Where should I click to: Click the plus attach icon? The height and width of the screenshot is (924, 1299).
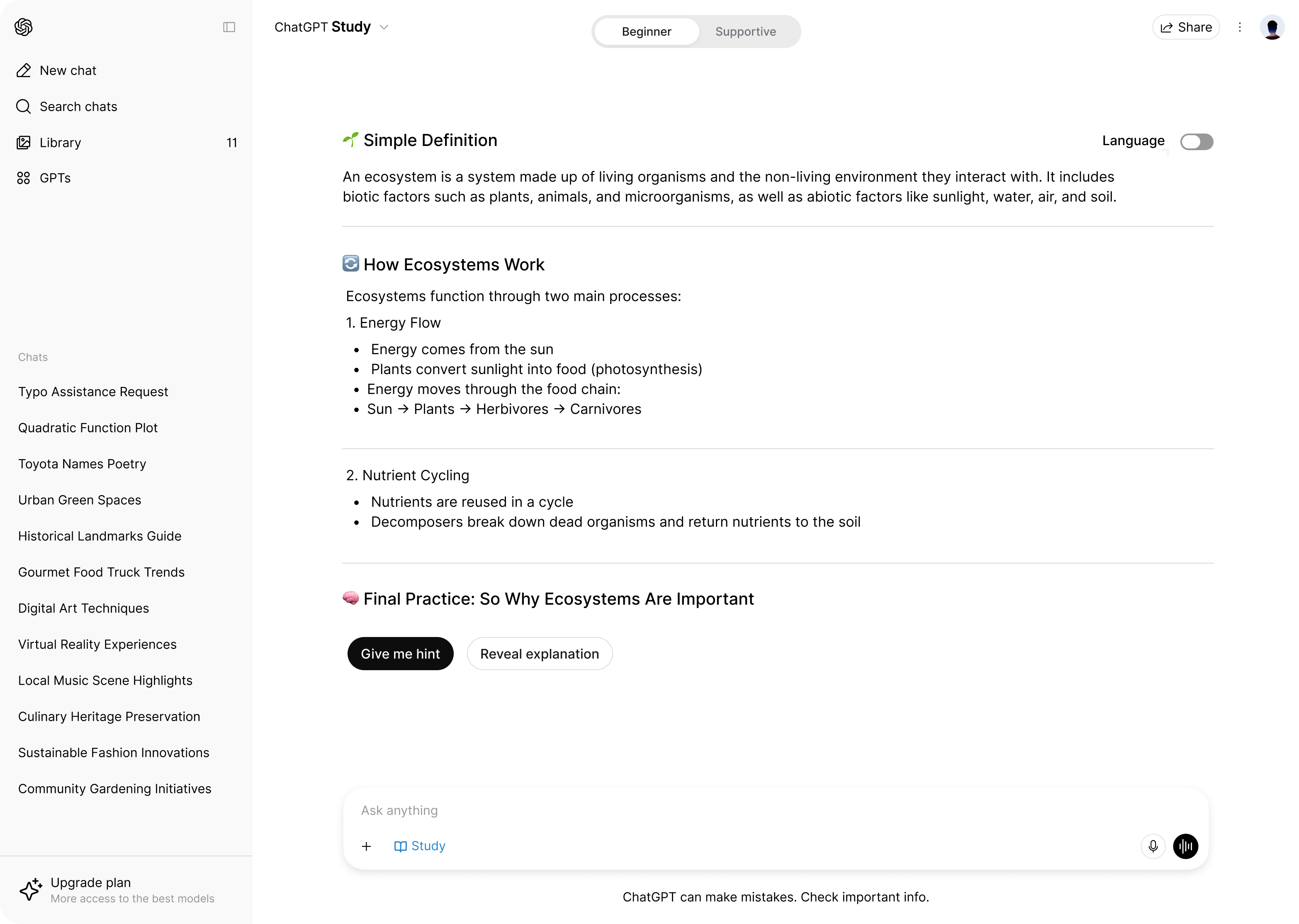[x=366, y=846]
